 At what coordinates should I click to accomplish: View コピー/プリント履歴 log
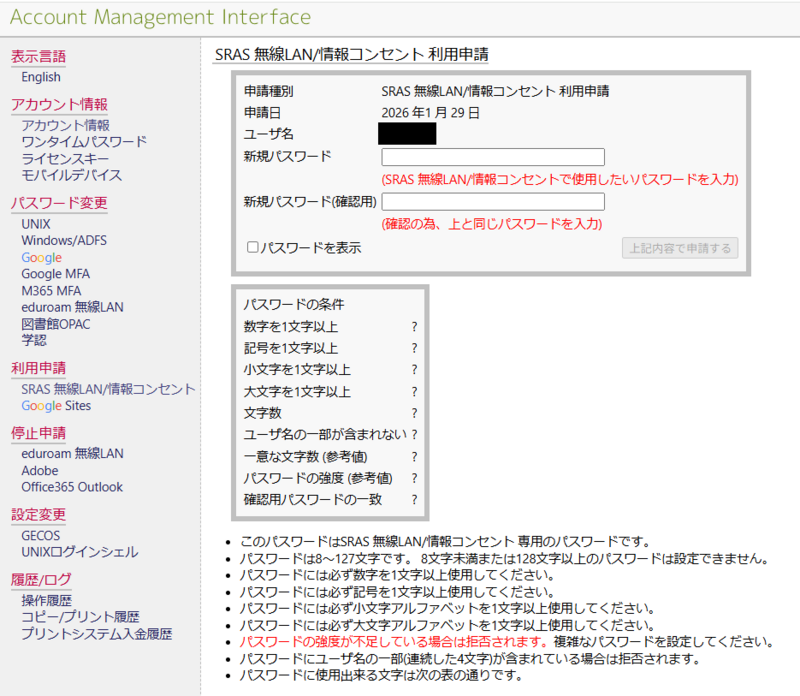pos(80,617)
